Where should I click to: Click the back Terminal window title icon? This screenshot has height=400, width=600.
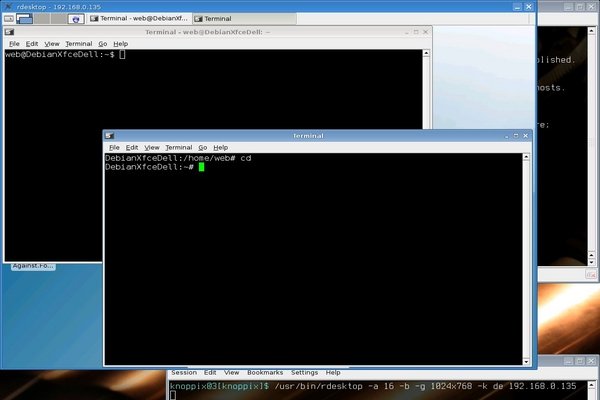[x=10, y=32]
